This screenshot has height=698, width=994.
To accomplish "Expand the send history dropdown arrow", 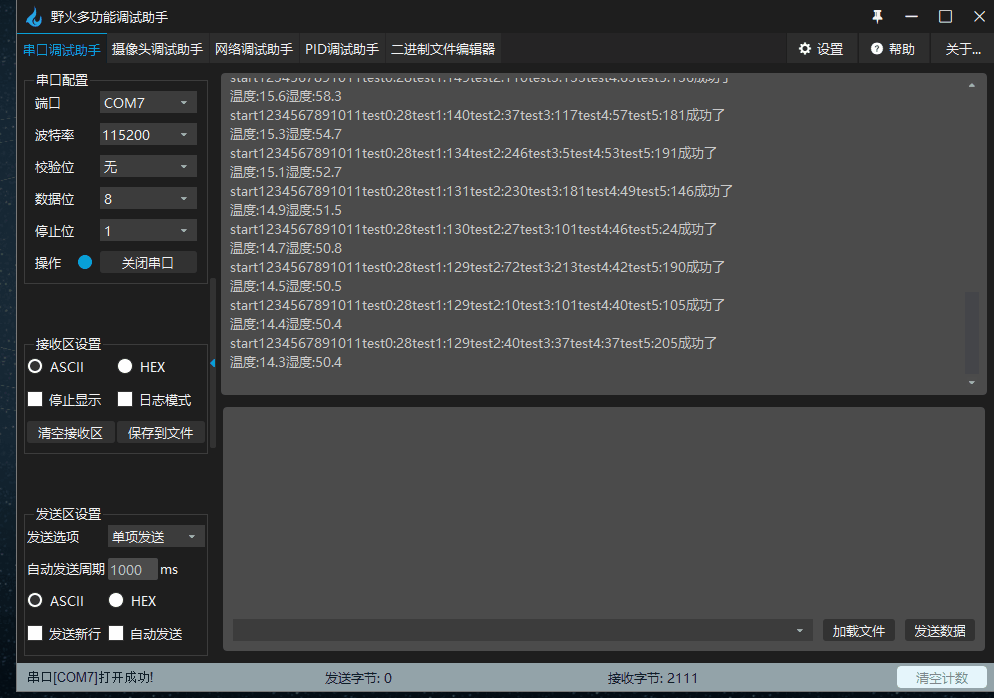I will click(799, 631).
